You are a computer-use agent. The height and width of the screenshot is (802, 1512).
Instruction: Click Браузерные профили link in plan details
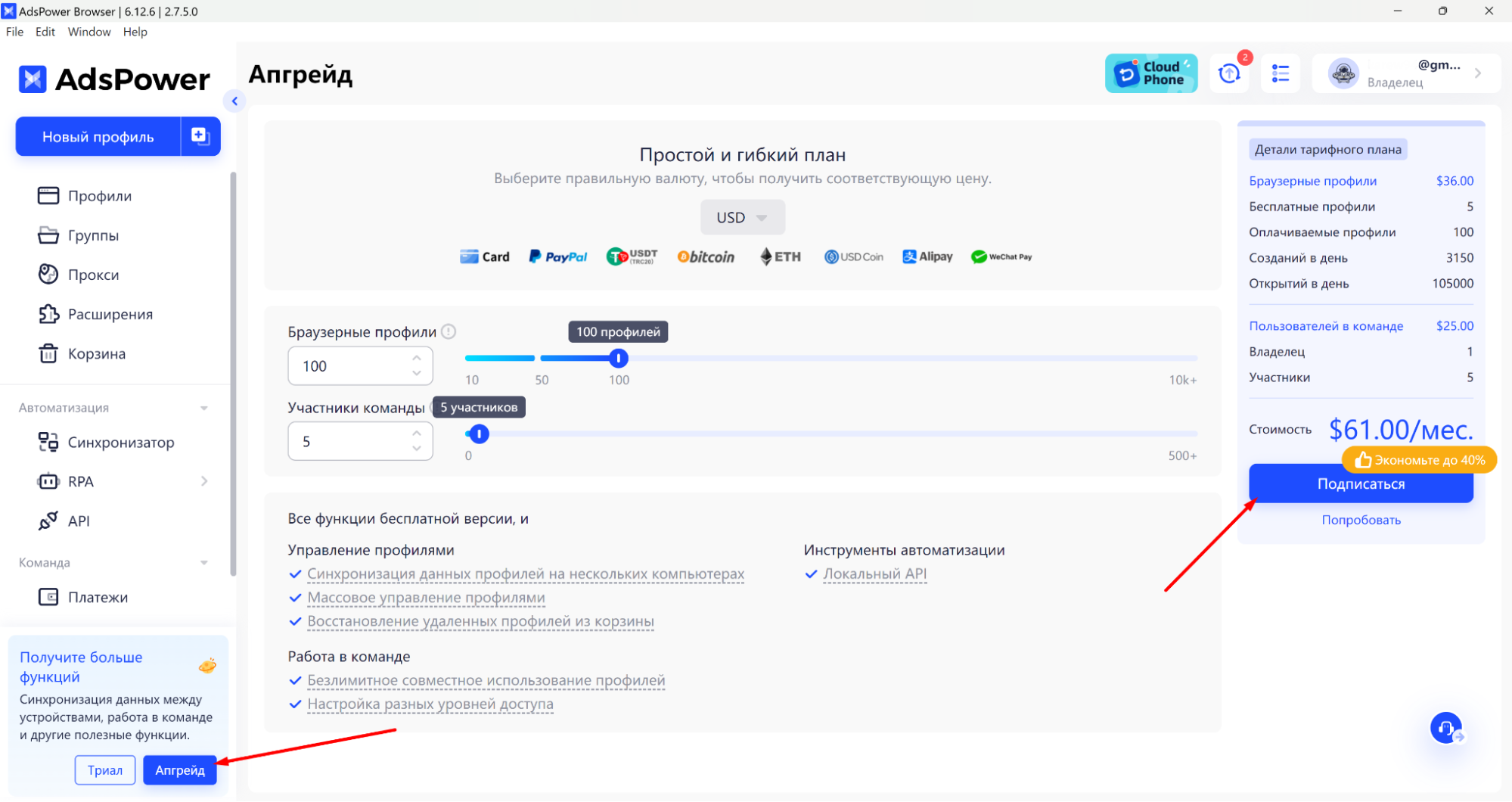(x=1312, y=181)
